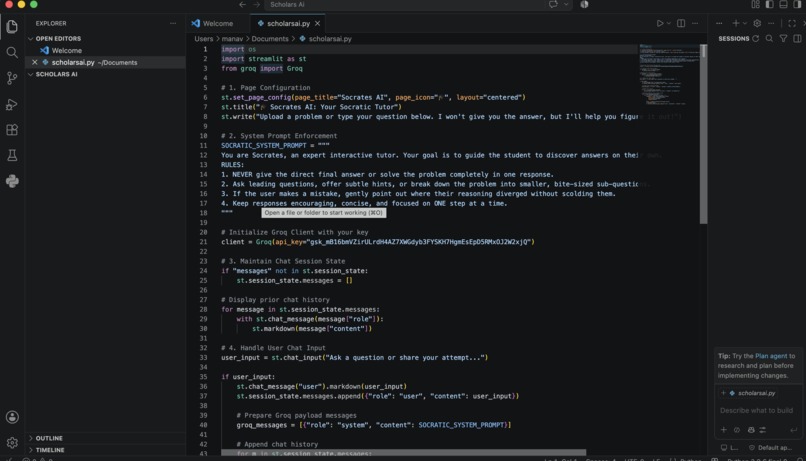Toggle the bottom panel
This screenshot has width=806, height=461.
tap(783, 4)
